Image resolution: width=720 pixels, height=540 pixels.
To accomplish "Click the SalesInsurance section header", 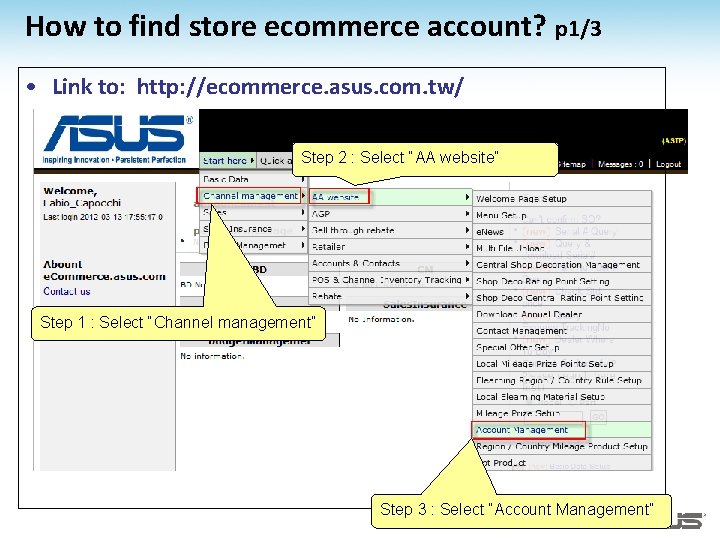I will click(425, 305).
